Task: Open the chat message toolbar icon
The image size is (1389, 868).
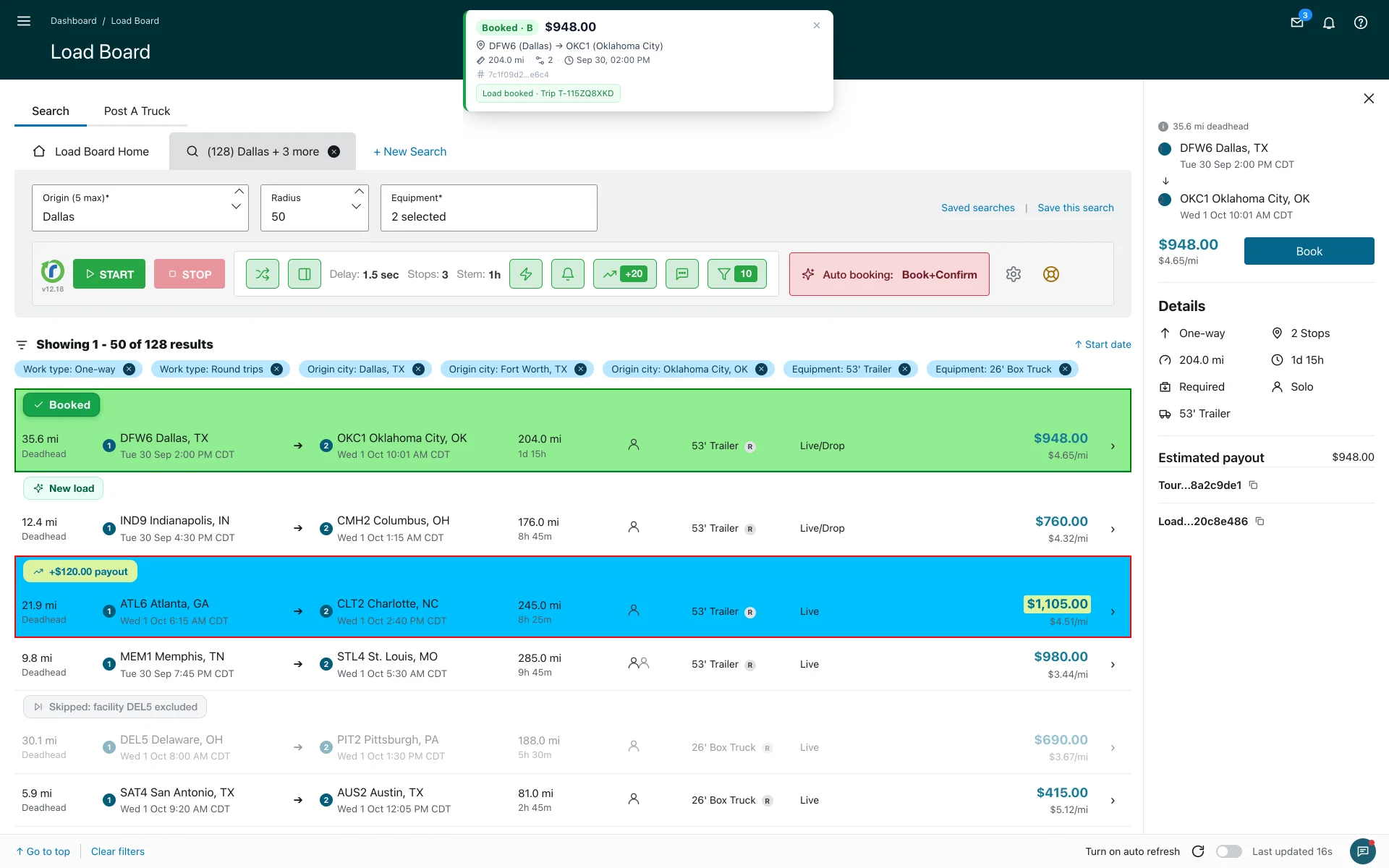Action: click(682, 274)
